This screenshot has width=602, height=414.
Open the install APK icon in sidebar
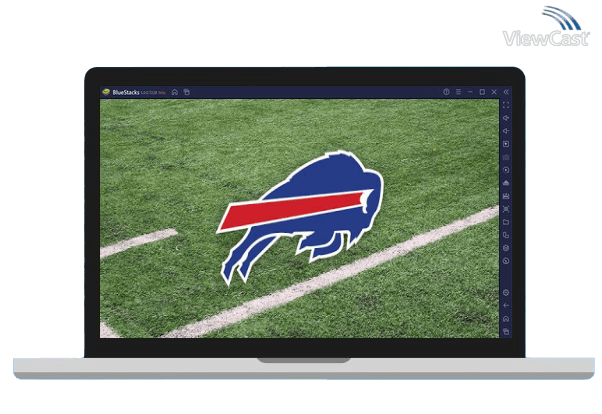click(506, 183)
